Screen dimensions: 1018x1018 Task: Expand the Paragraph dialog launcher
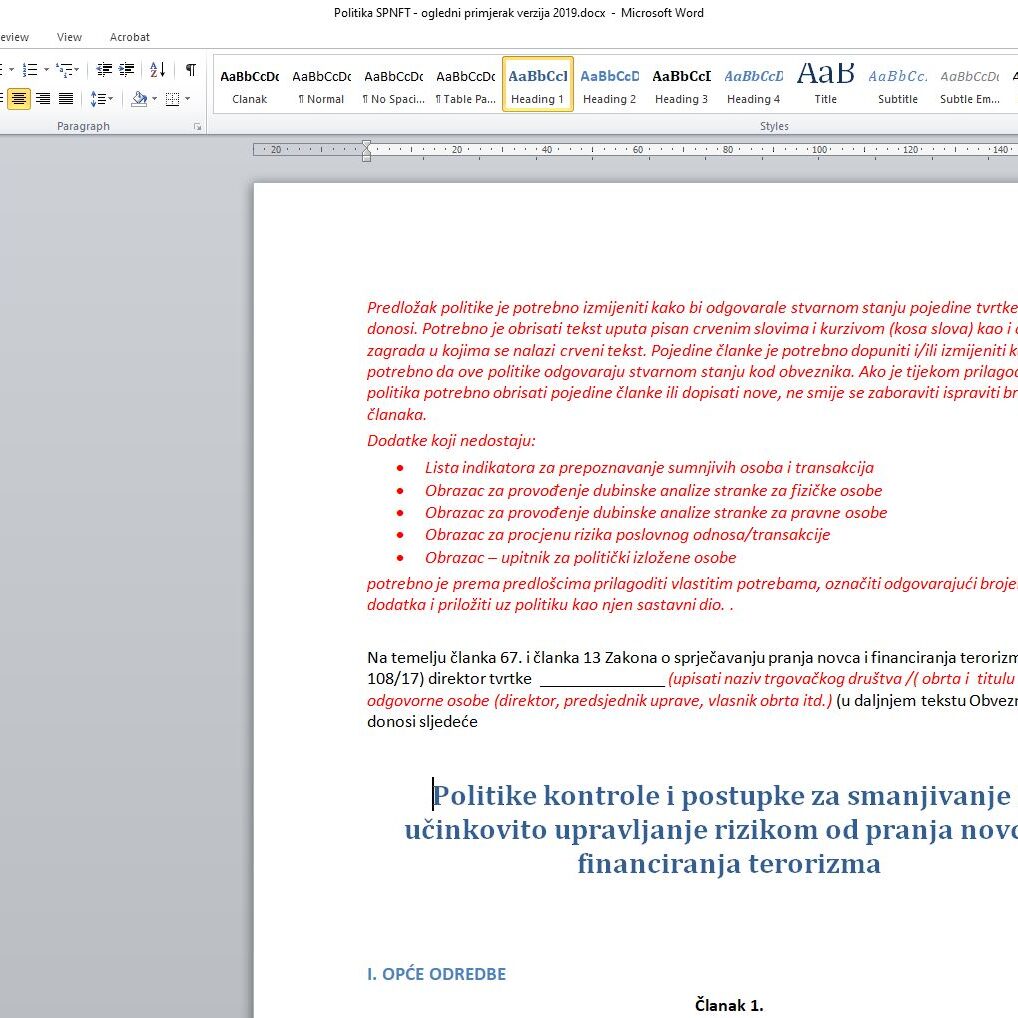pyautogui.click(x=197, y=127)
